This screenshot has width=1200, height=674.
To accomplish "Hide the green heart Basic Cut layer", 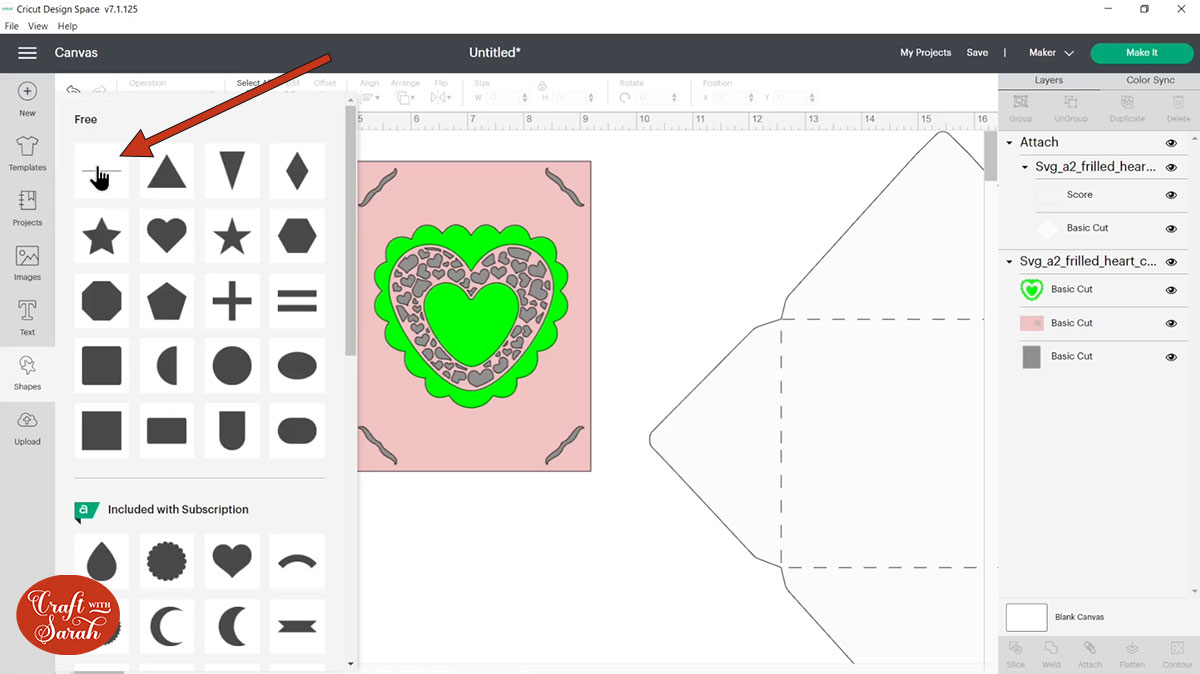I will [x=1171, y=290].
